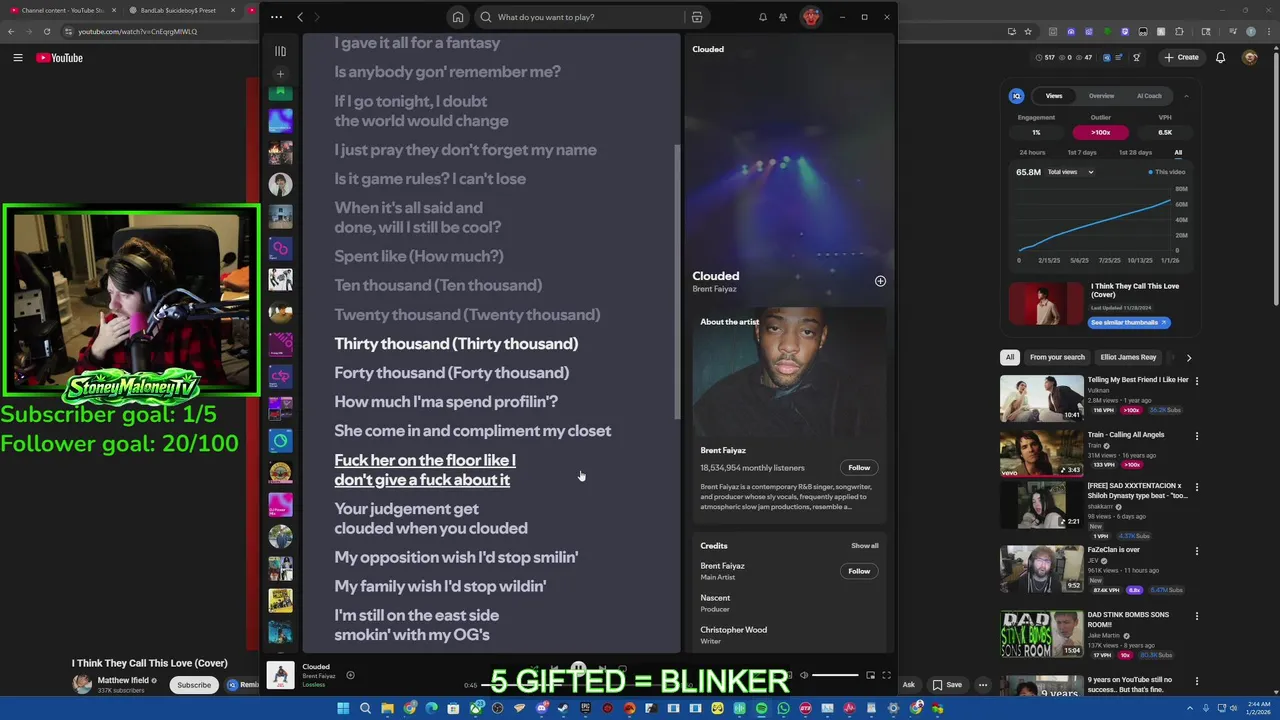
Task: Add current track via player bar plus icon
Action: click(350, 675)
